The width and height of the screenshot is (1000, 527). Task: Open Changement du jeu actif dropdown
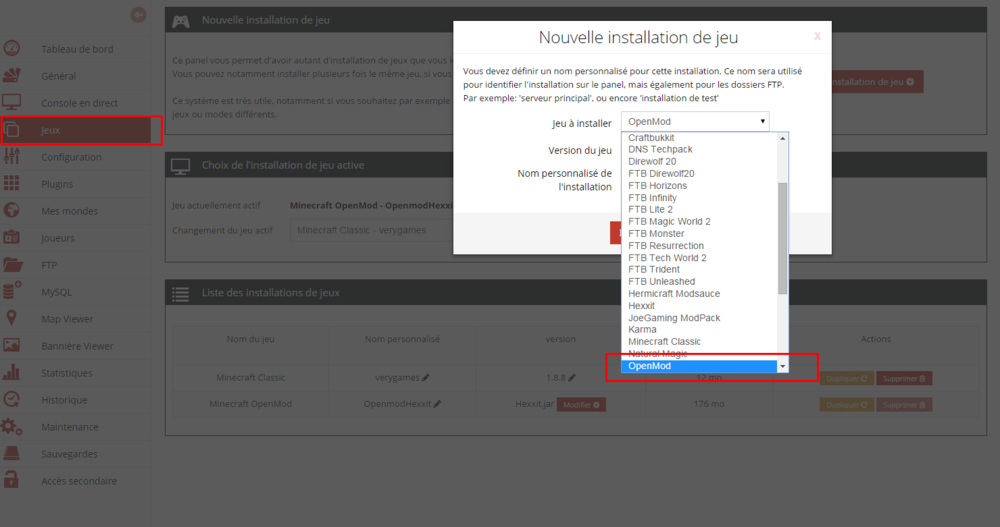pyautogui.click(x=372, y=230)
